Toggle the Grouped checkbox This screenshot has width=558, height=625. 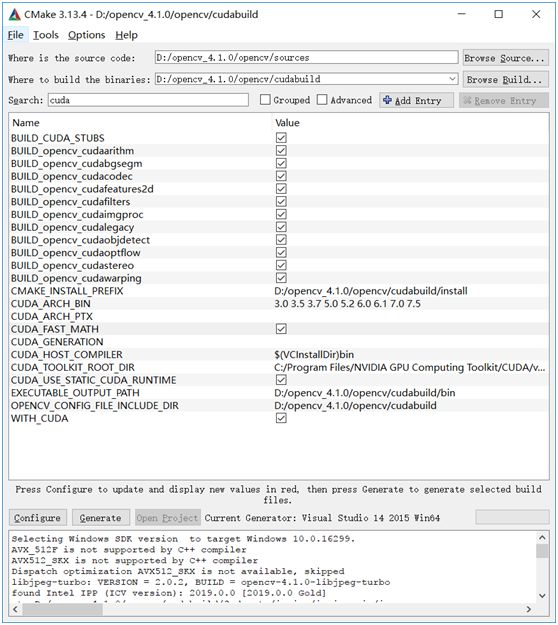tap(265, 100)
